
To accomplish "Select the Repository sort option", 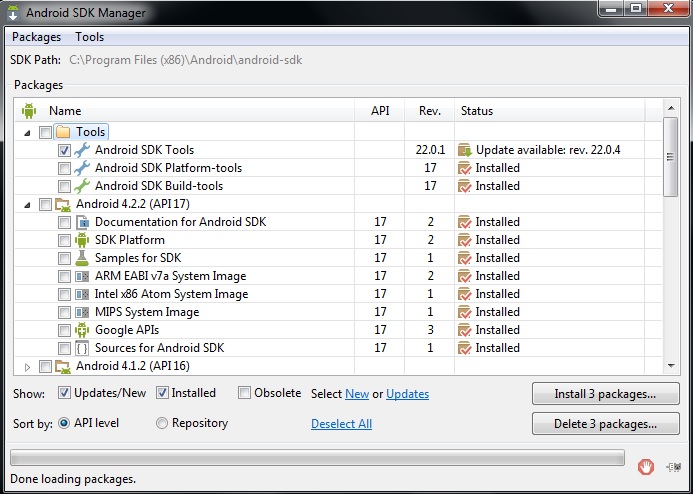I will coord(162,423).
